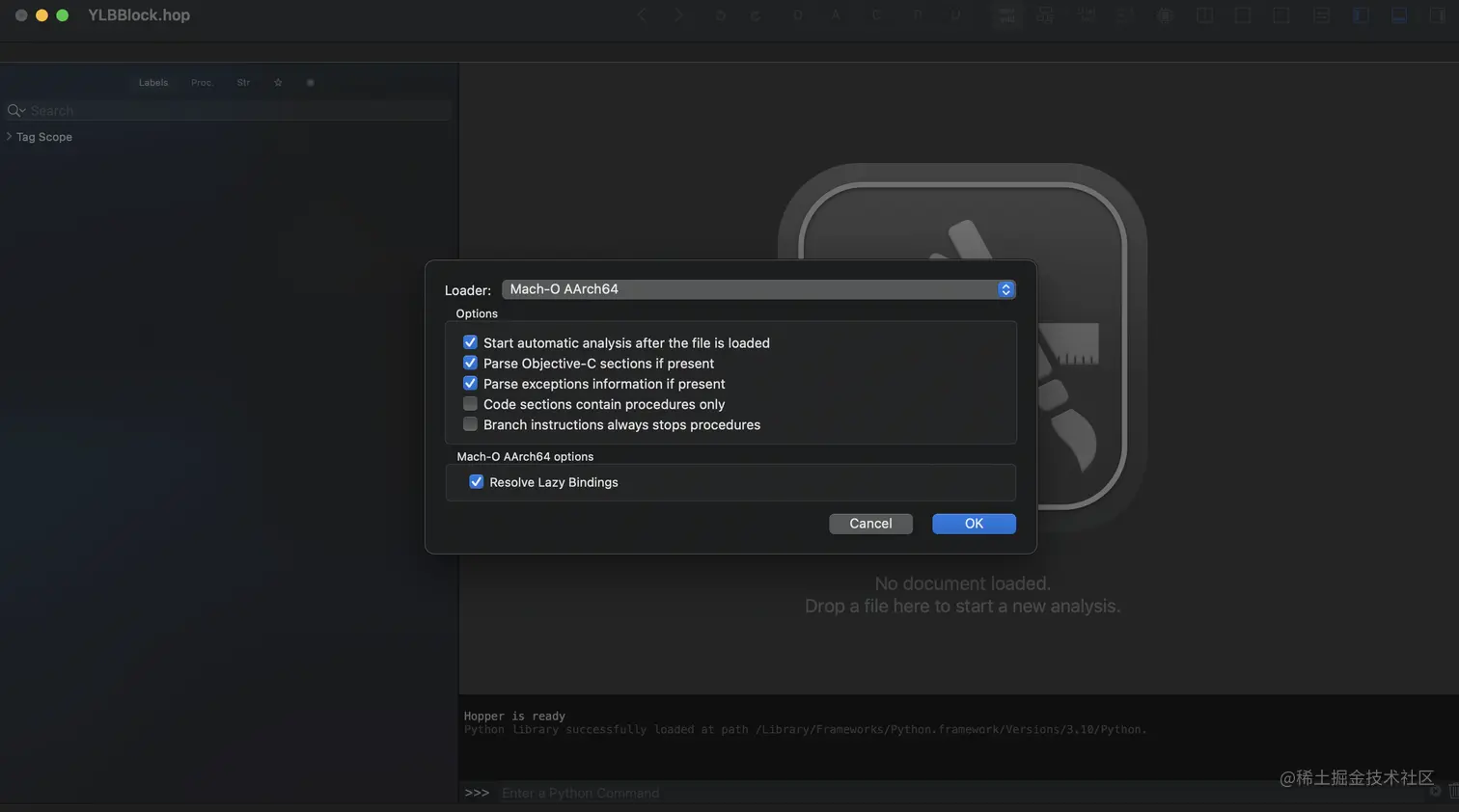Open the Loader dropdown Mach-O AArch64
1459x812 pixels.
(x=758, y=289)
